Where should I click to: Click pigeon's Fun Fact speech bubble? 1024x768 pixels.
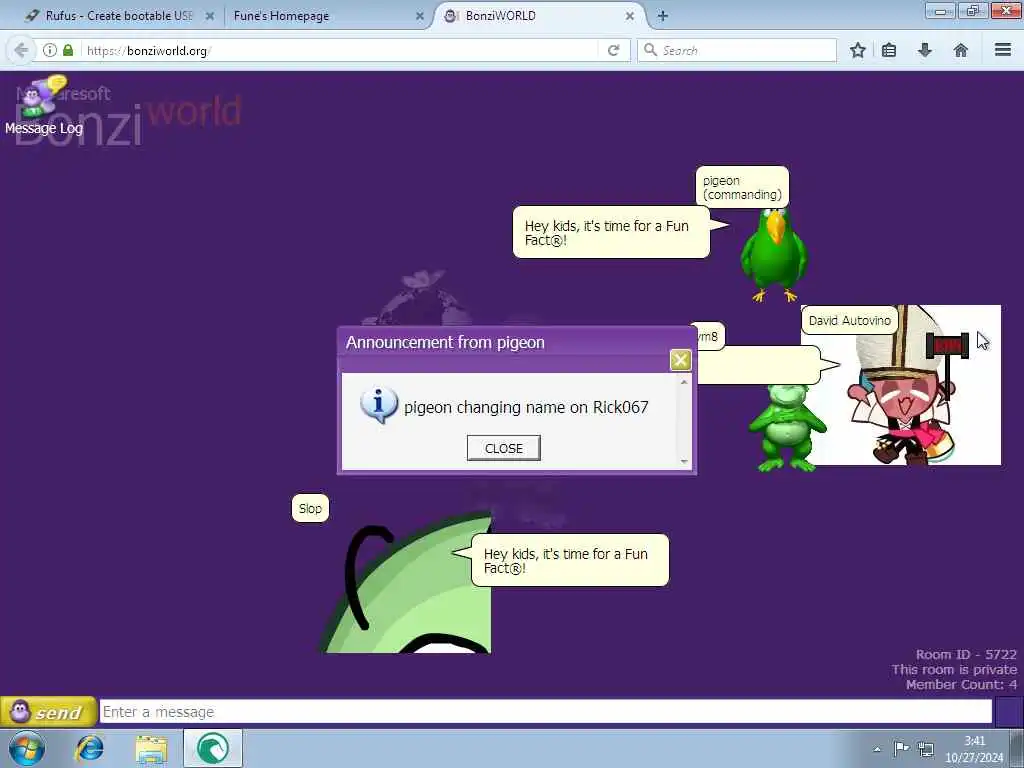tap(611, 232)
